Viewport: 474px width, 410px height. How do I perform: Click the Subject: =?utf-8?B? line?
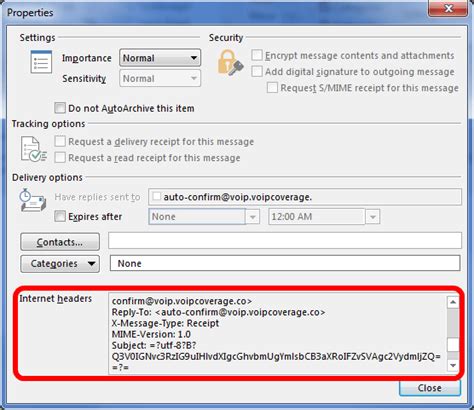tap(154, 345)
